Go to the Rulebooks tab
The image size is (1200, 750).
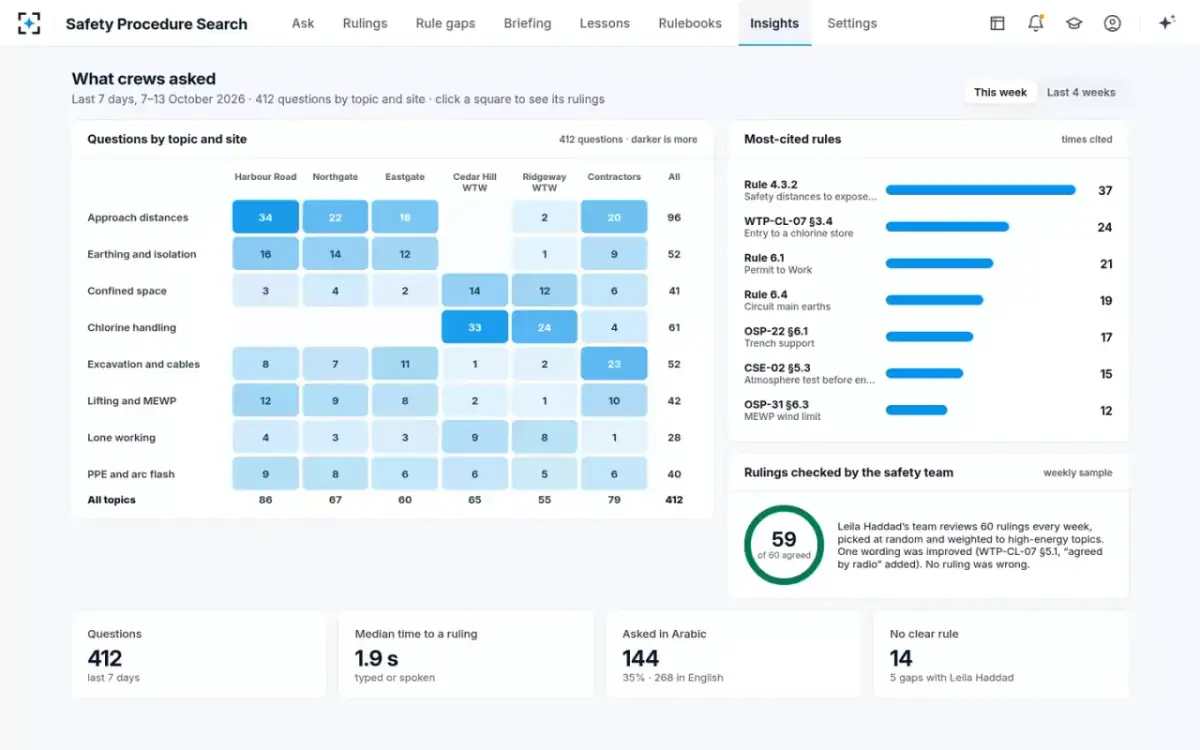click(690, 23)
